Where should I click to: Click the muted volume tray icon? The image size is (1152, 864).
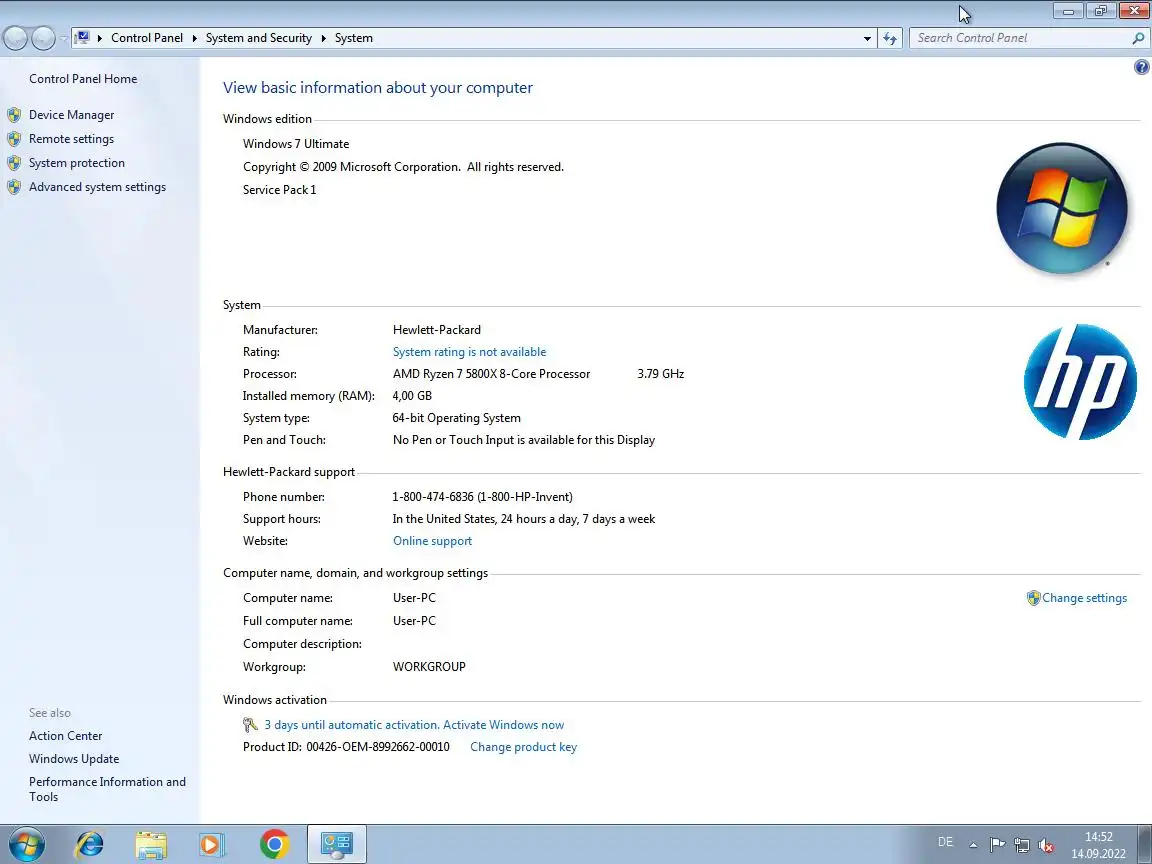(x=1046, y=846)
